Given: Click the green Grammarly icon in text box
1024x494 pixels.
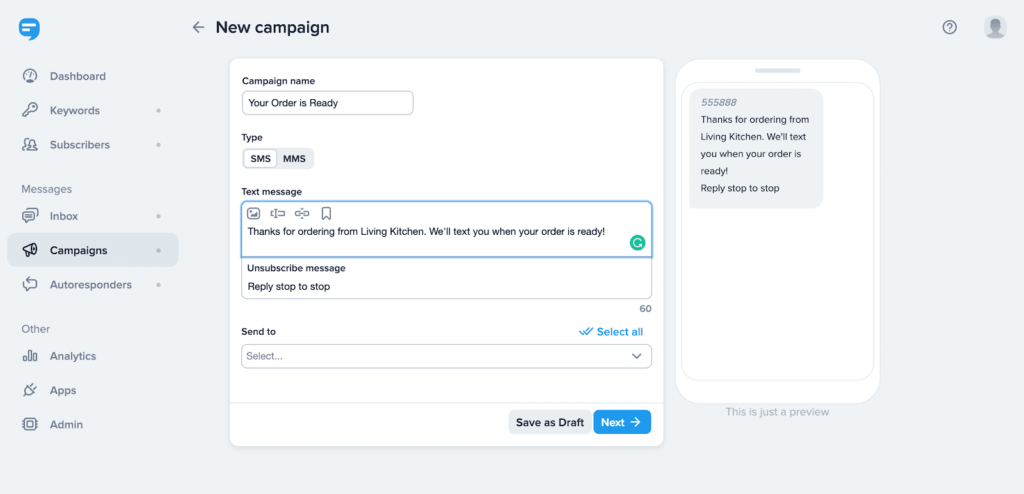Looking at the screenshot, I should pos(637,242).
